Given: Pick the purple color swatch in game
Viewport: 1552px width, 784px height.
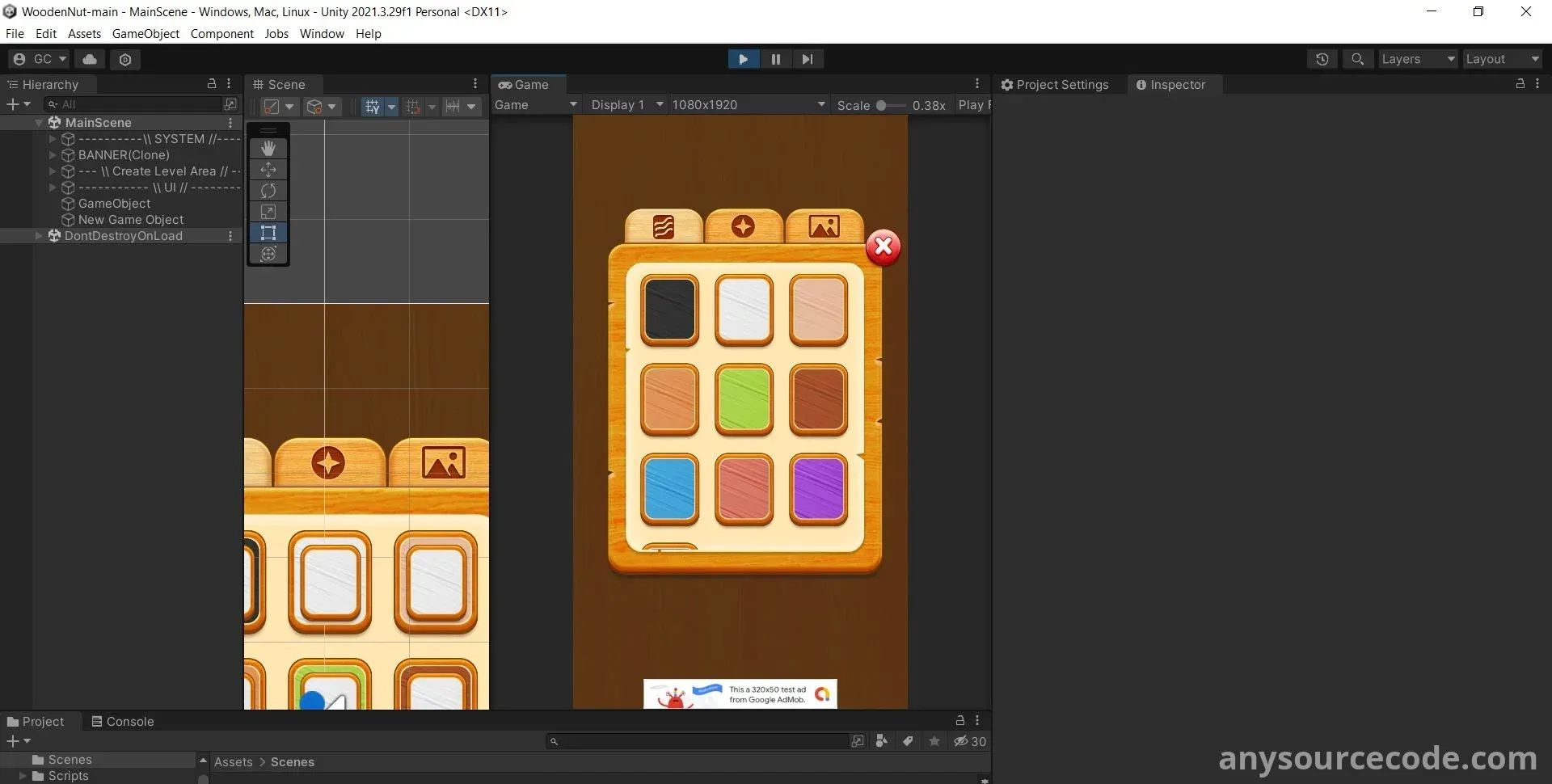Looking at the screenshot, I should pyautogui.click(x=818, y=488).
